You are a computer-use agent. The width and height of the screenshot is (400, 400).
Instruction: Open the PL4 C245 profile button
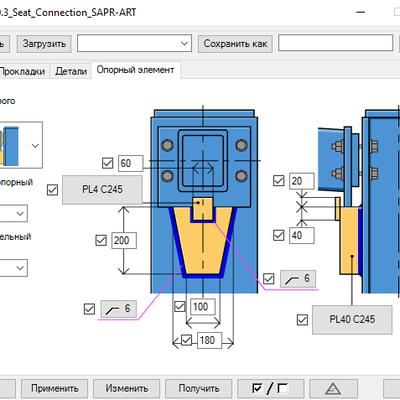click(102, 190)
